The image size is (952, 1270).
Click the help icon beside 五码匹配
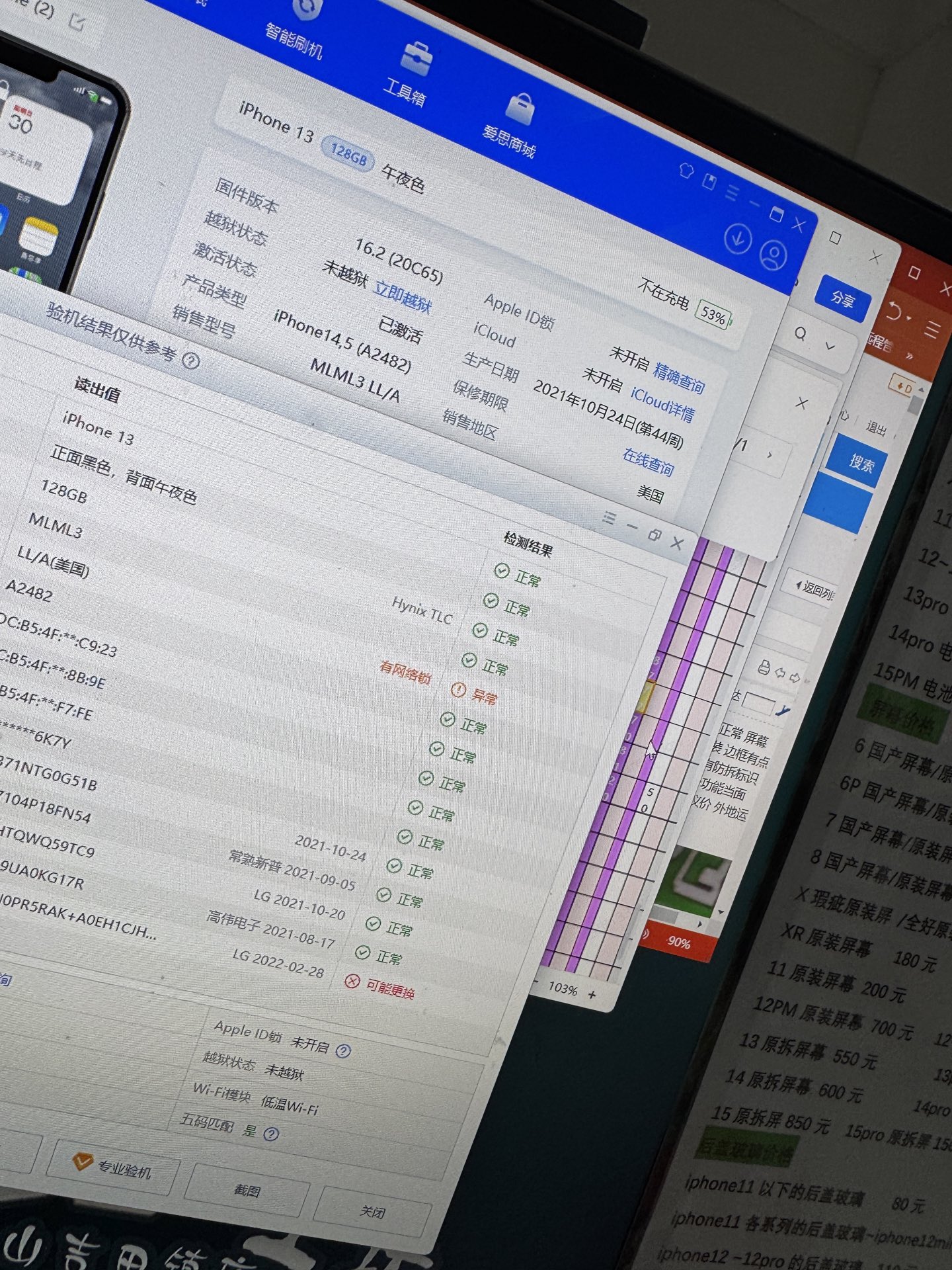tap(271, 1134)
